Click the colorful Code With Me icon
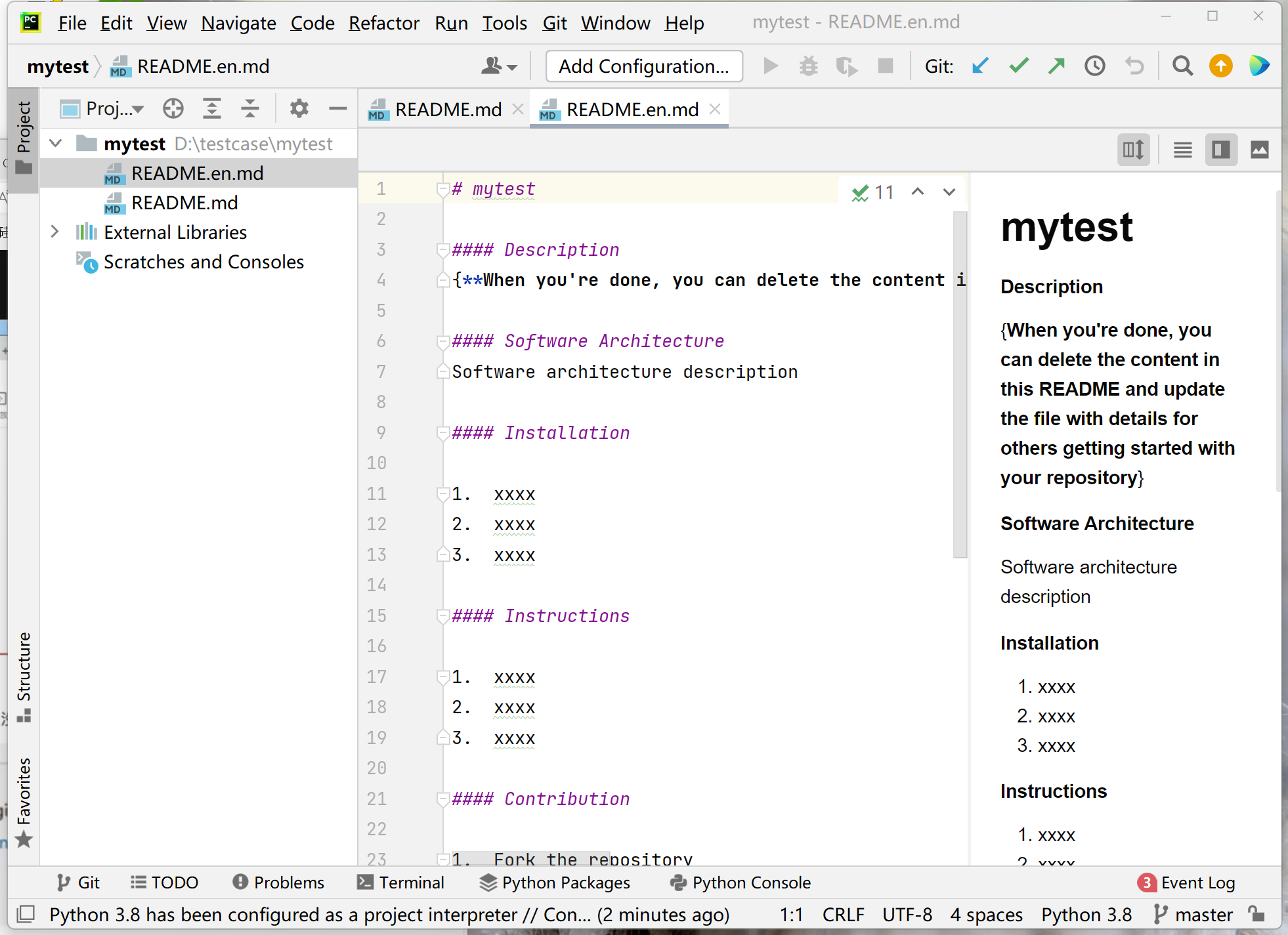Viewport: 1288px width, 935px height. coord(1259,66)
